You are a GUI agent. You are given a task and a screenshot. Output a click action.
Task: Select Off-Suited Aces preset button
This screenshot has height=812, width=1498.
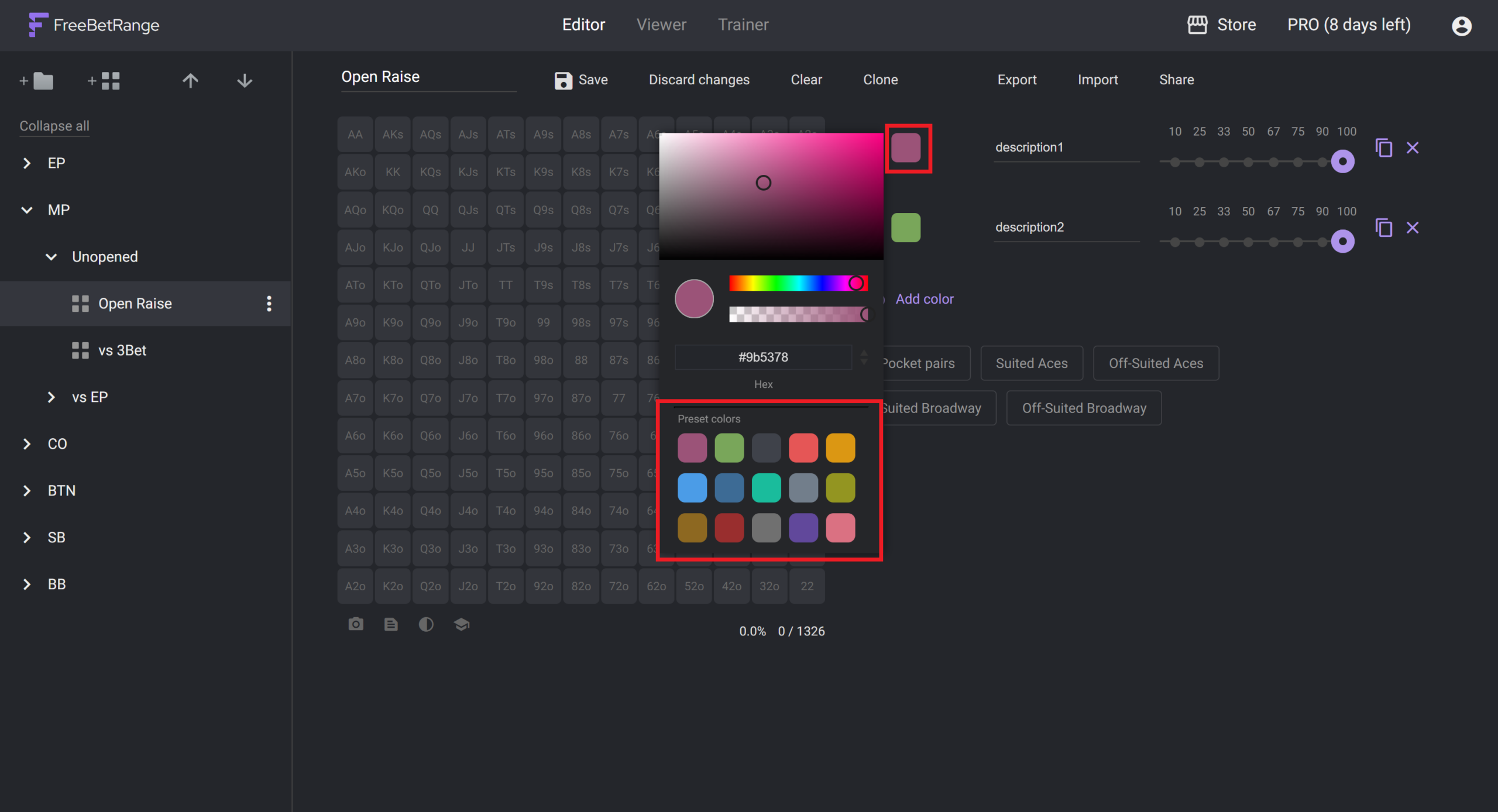click(1156, 363)
